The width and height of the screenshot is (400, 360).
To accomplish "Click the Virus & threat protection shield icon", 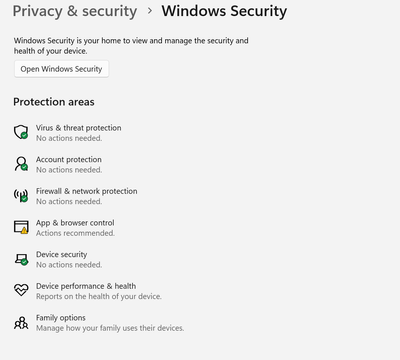I will click(21, 132).
